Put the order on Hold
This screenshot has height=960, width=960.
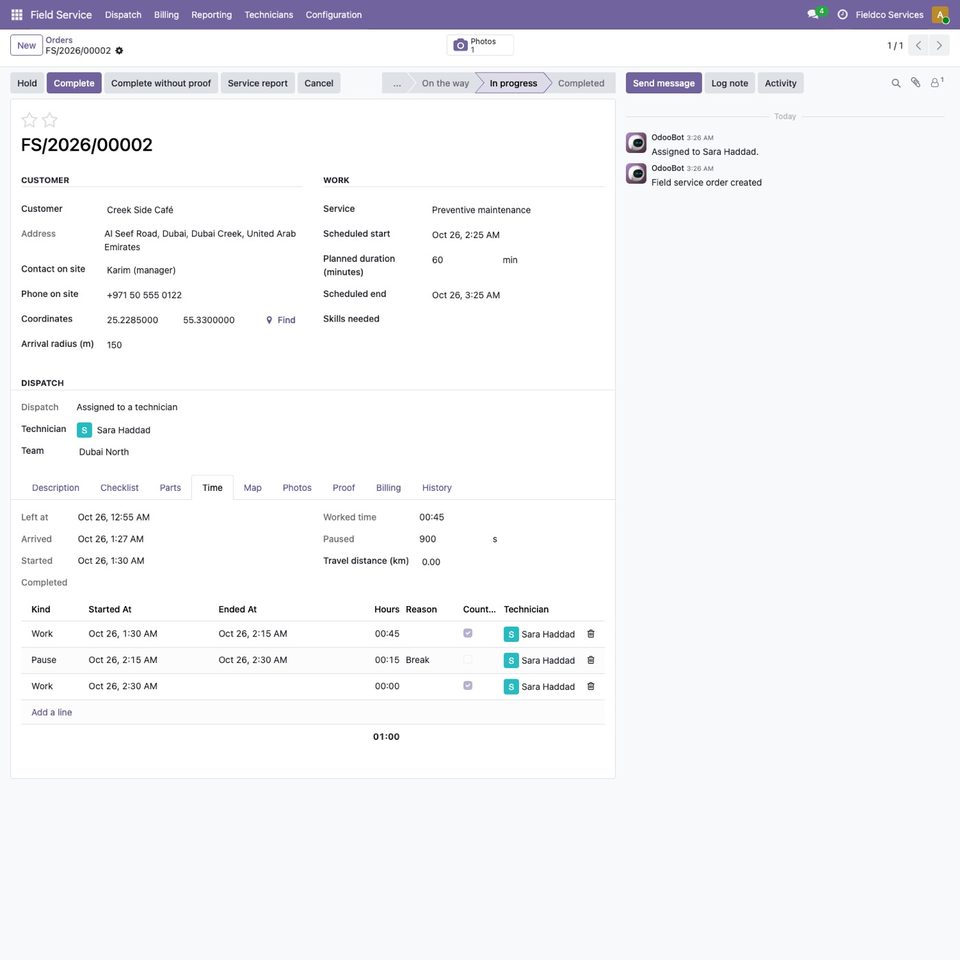[27, 83]
